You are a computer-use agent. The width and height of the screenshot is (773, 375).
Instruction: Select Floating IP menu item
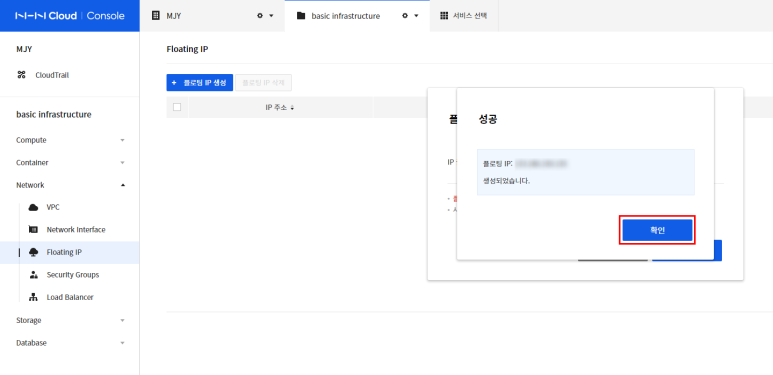pos(70,252)
